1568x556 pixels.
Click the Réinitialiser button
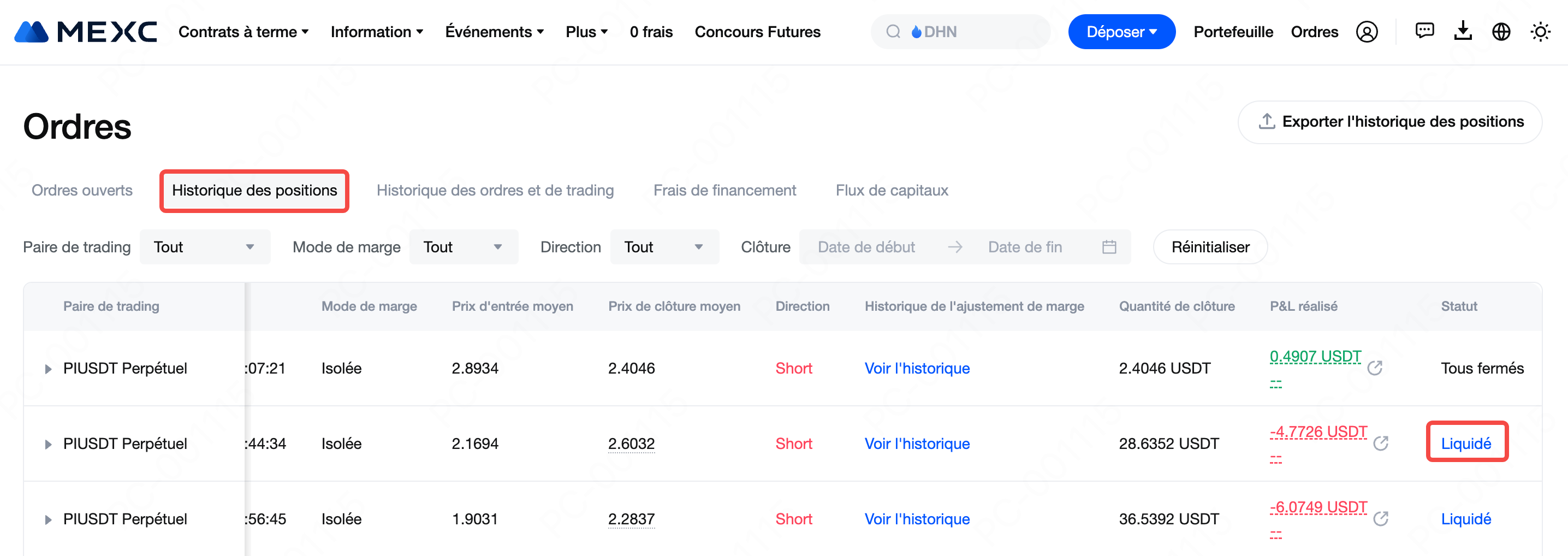point(1210,247)
